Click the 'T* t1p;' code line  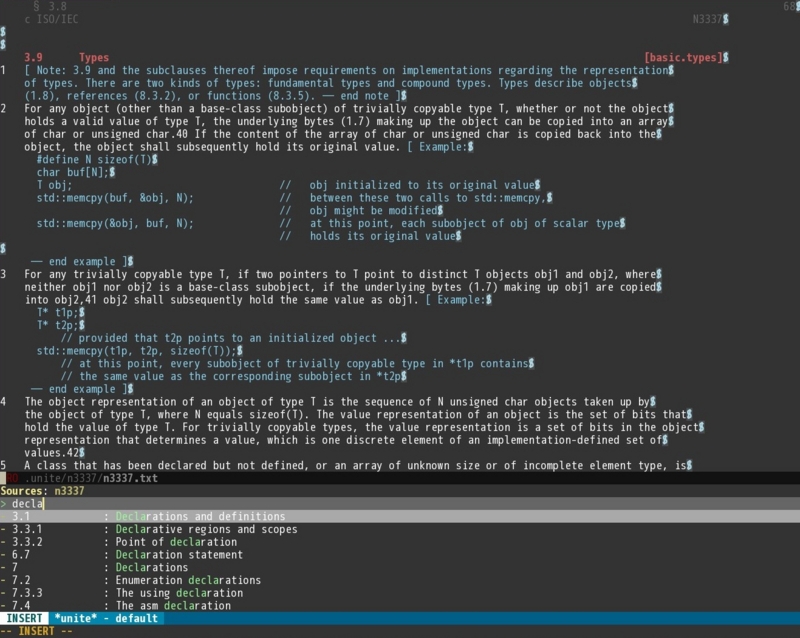[x=58, y=312]
